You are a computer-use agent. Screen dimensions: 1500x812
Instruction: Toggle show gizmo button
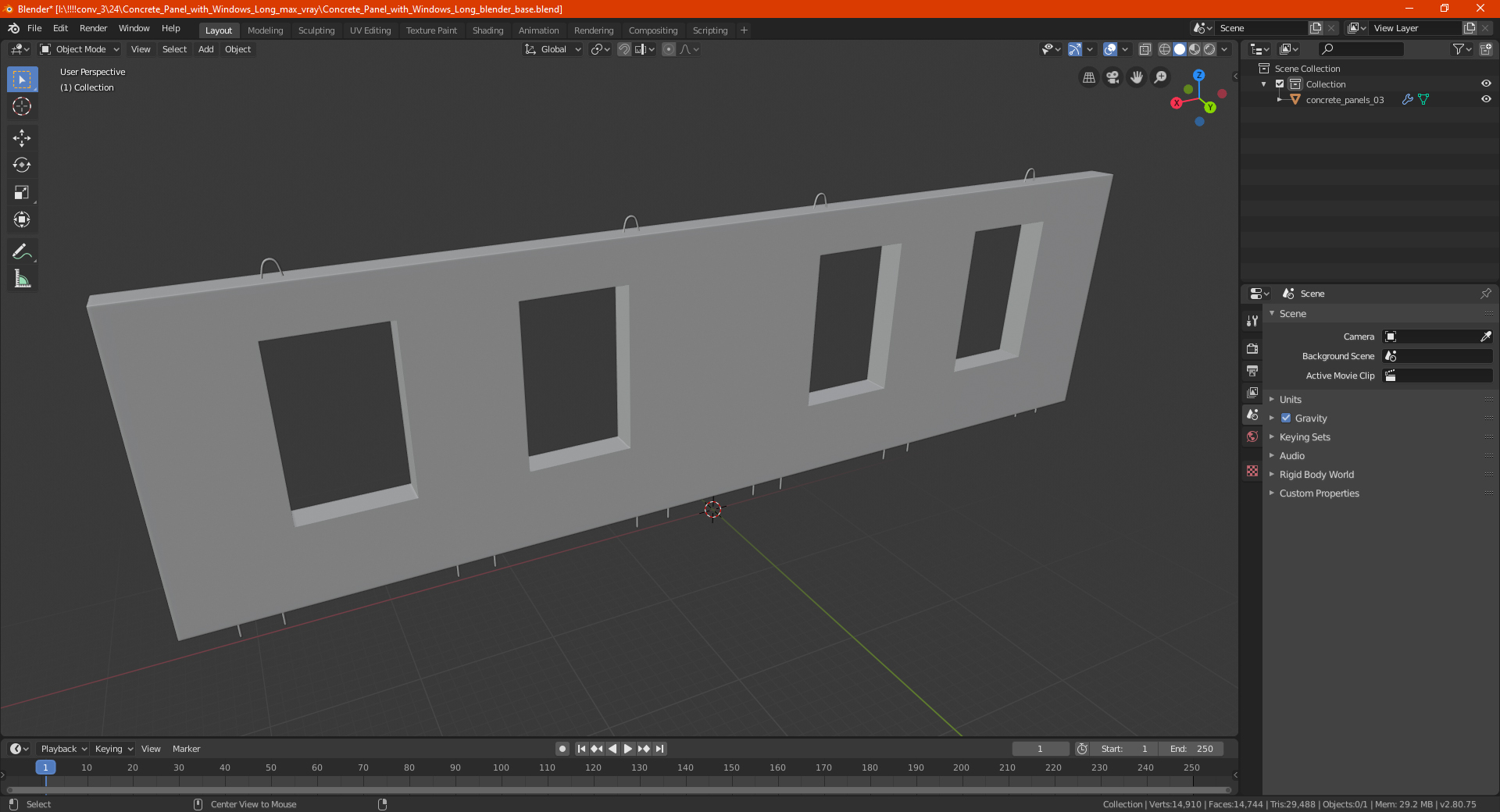point(1075,49)
